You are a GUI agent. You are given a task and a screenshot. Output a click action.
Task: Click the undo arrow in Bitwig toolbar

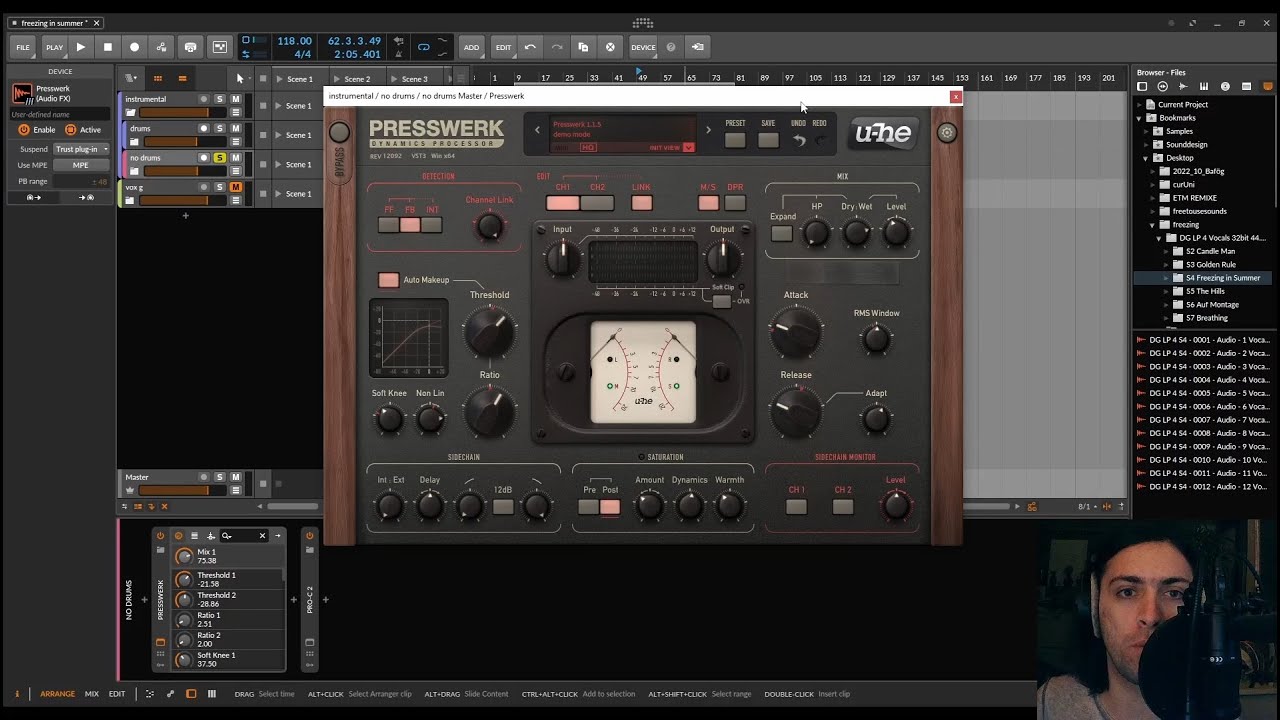[x=530, y=47]
